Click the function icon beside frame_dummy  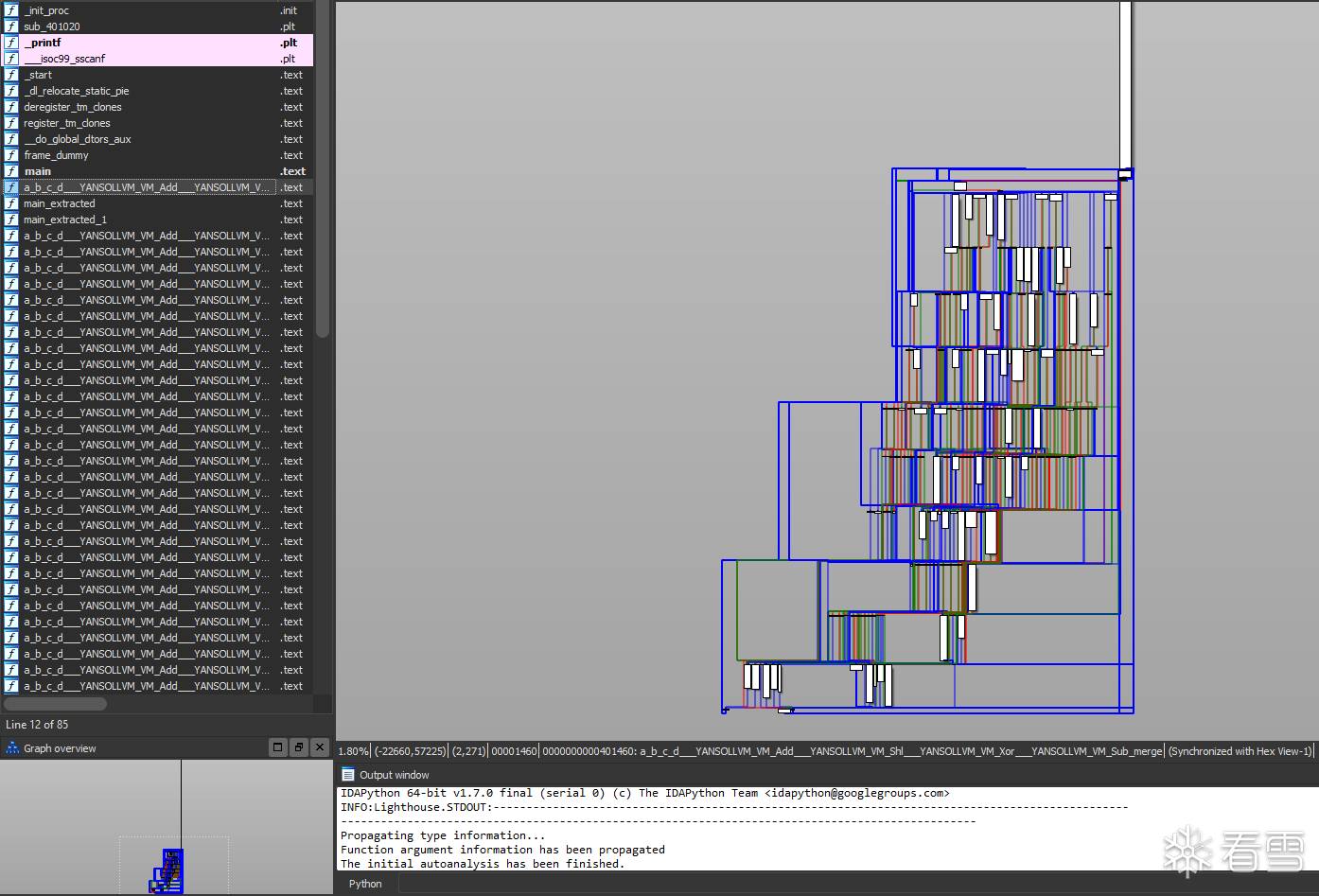[11, 155]
